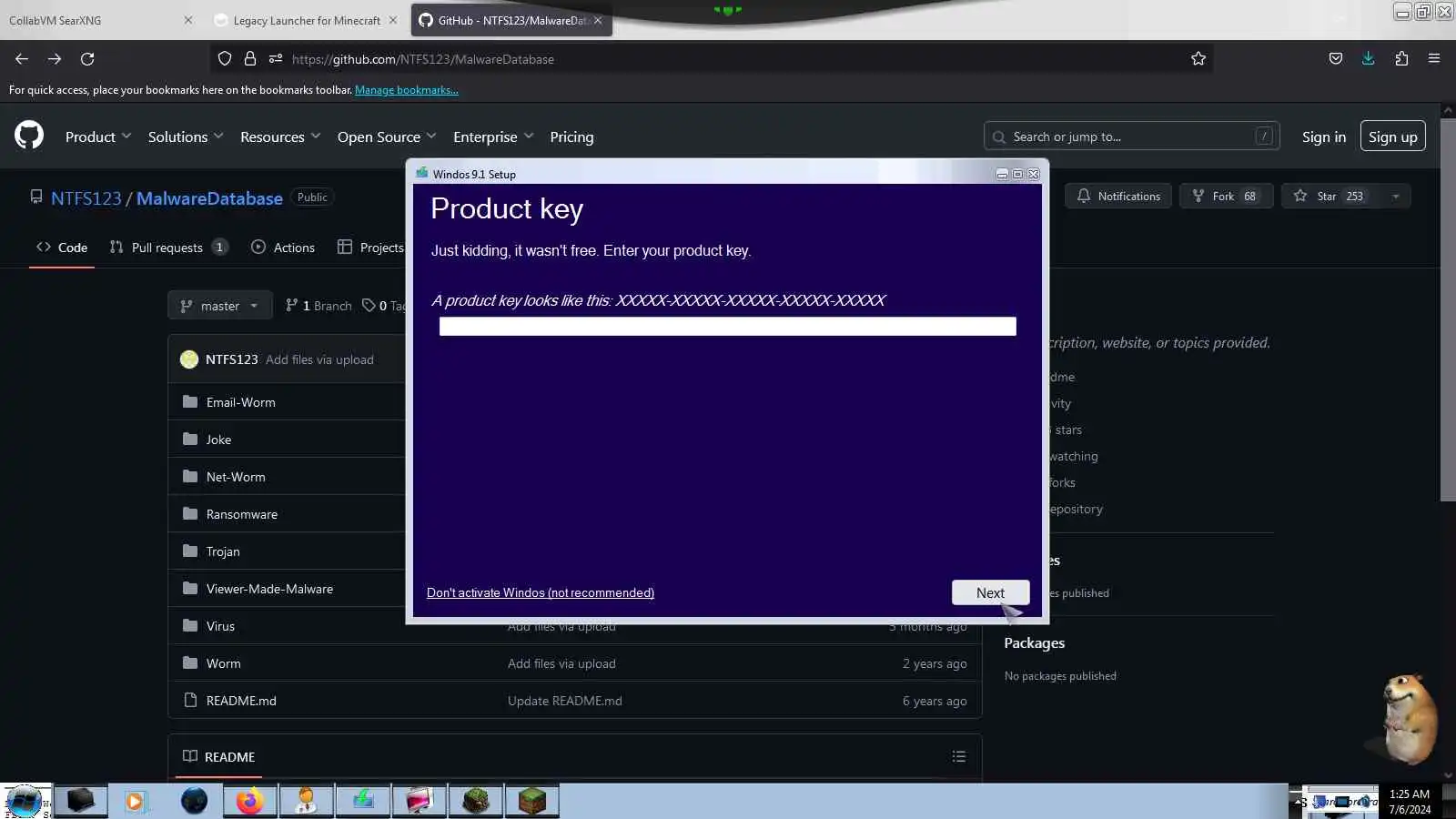
Task: Open the Ransomware folder
Action: 241,514
